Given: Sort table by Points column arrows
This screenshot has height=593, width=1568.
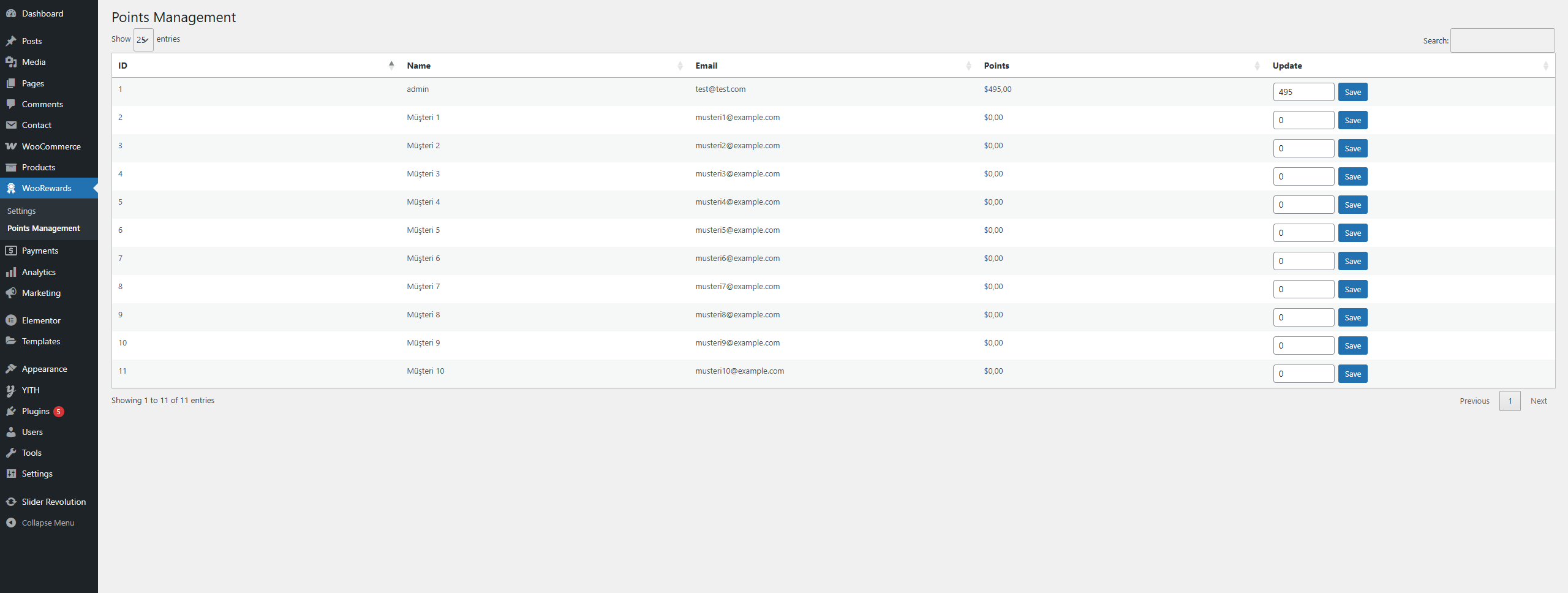Looking at the screenshot, I should point(1257,66).
